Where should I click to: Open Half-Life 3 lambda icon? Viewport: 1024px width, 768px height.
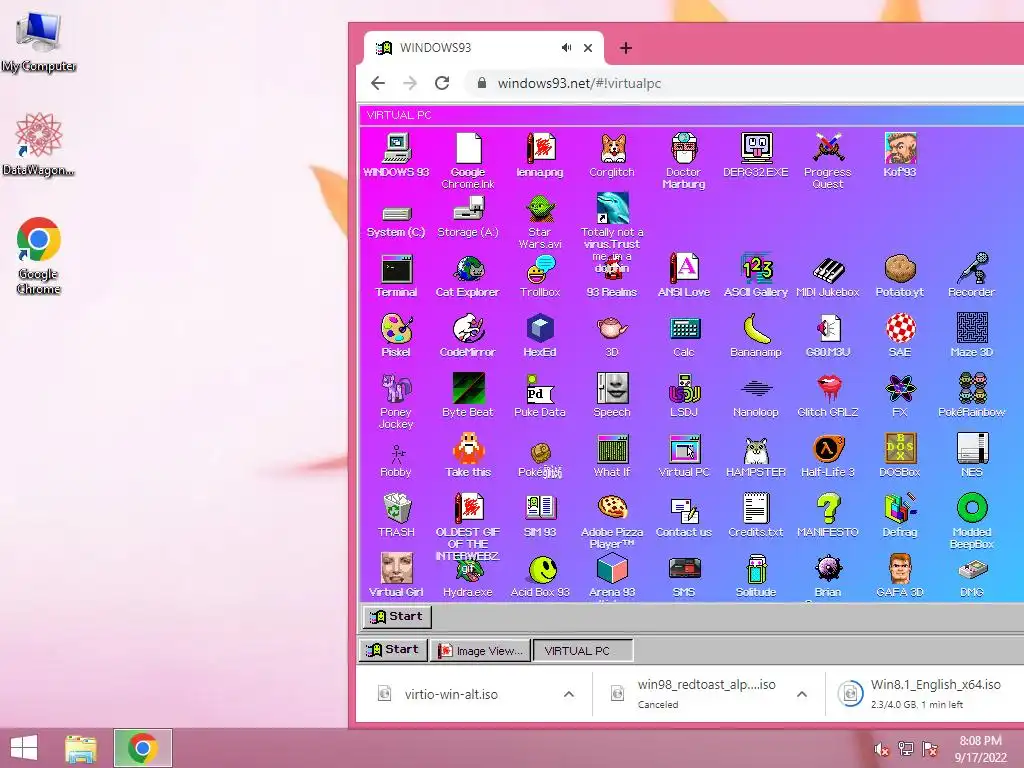point(827,455)
